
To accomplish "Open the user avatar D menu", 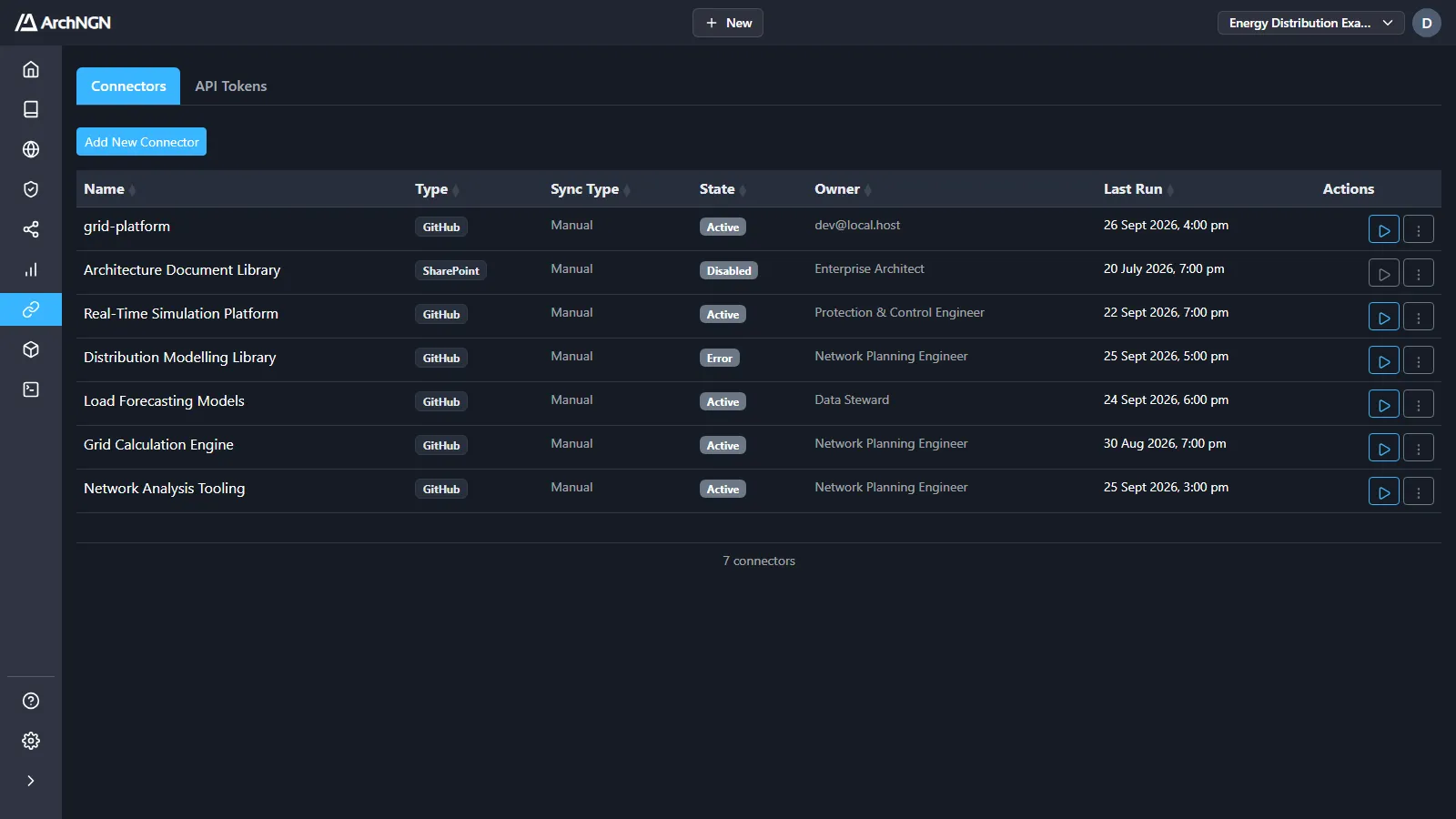I will point(1427,23).
